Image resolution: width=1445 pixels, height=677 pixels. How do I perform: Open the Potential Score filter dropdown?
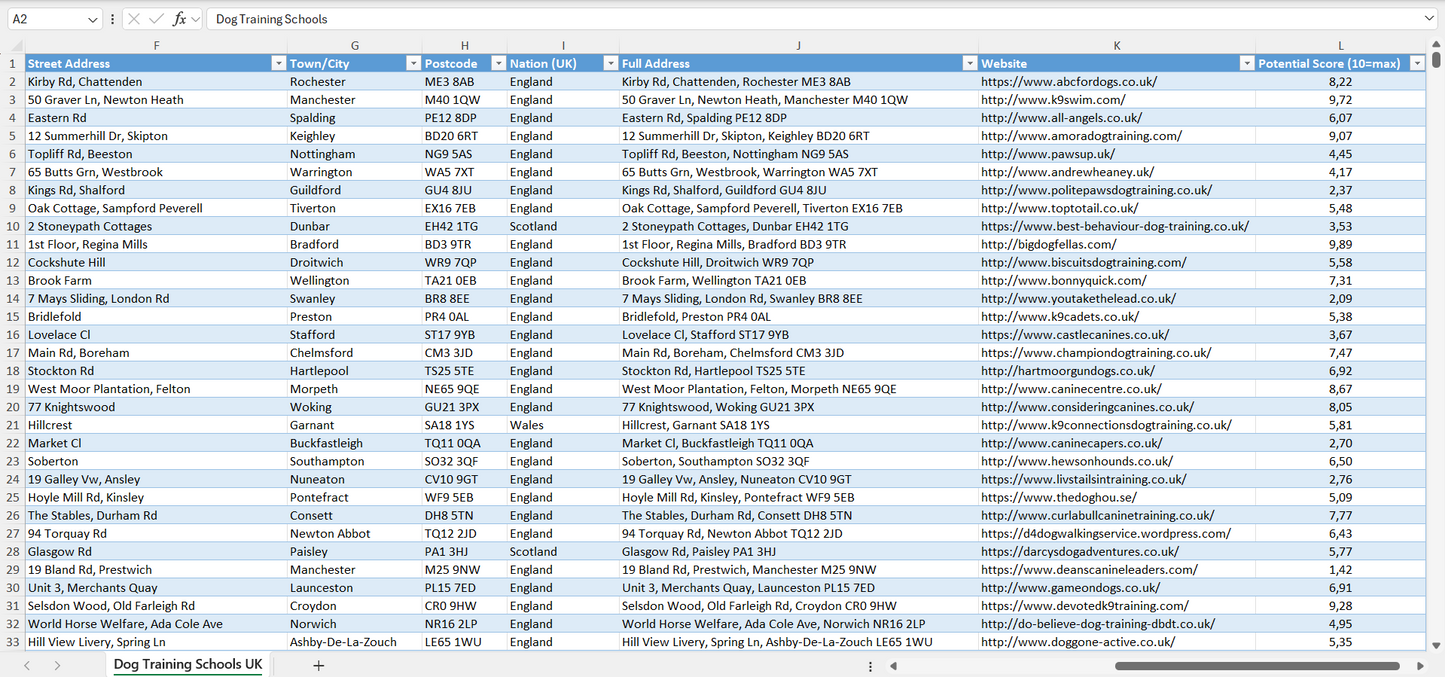coord(1416,63)
